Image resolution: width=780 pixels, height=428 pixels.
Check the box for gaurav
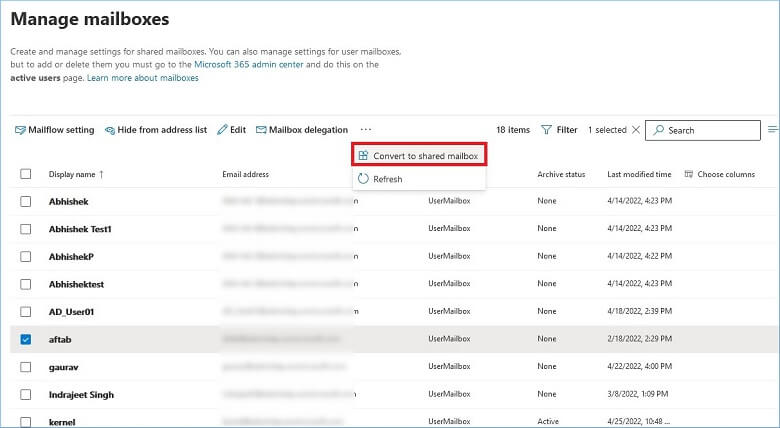(x=25, y=367)
